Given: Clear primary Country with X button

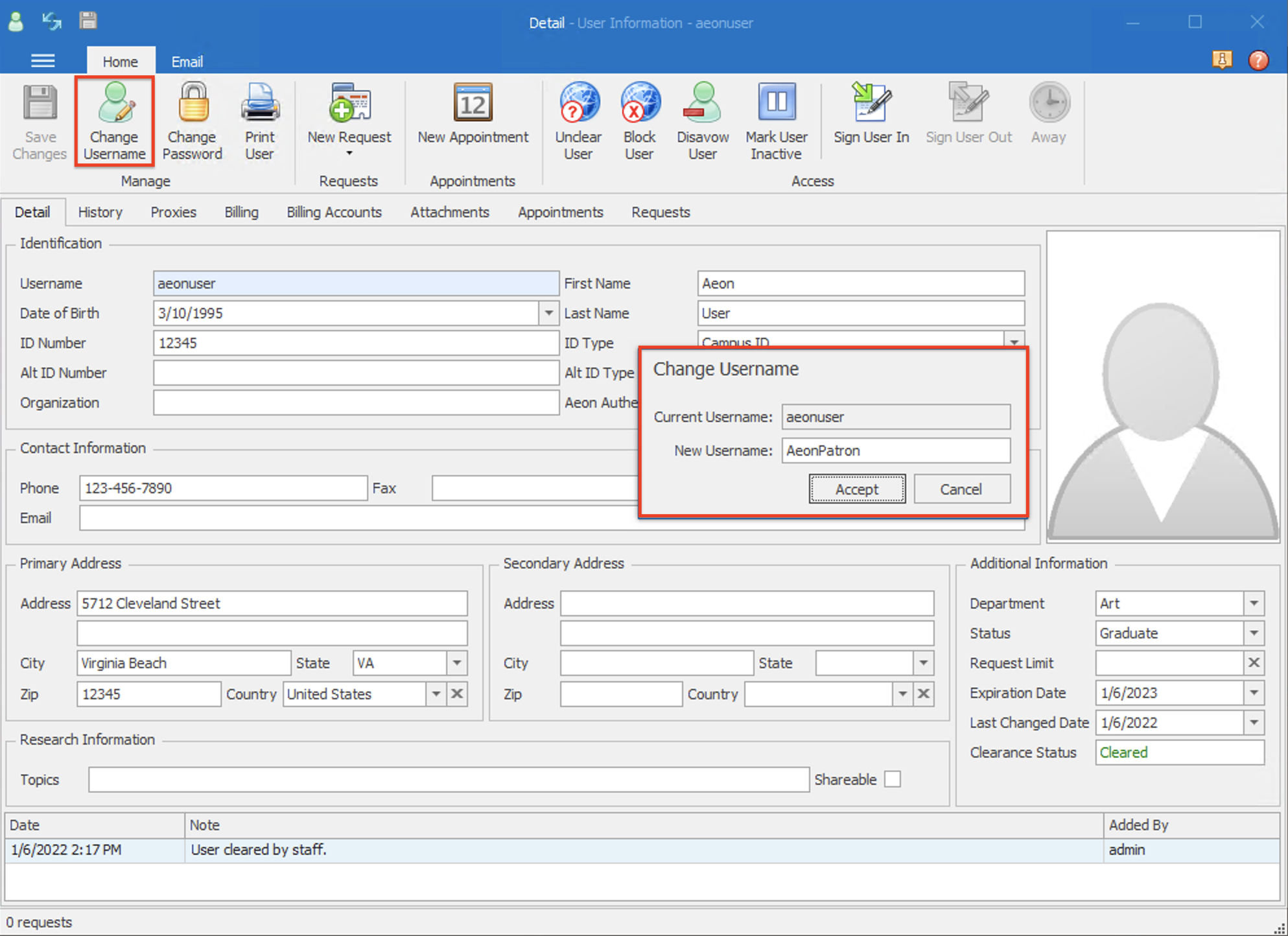Looking at the screenshot, I should 457,694.
